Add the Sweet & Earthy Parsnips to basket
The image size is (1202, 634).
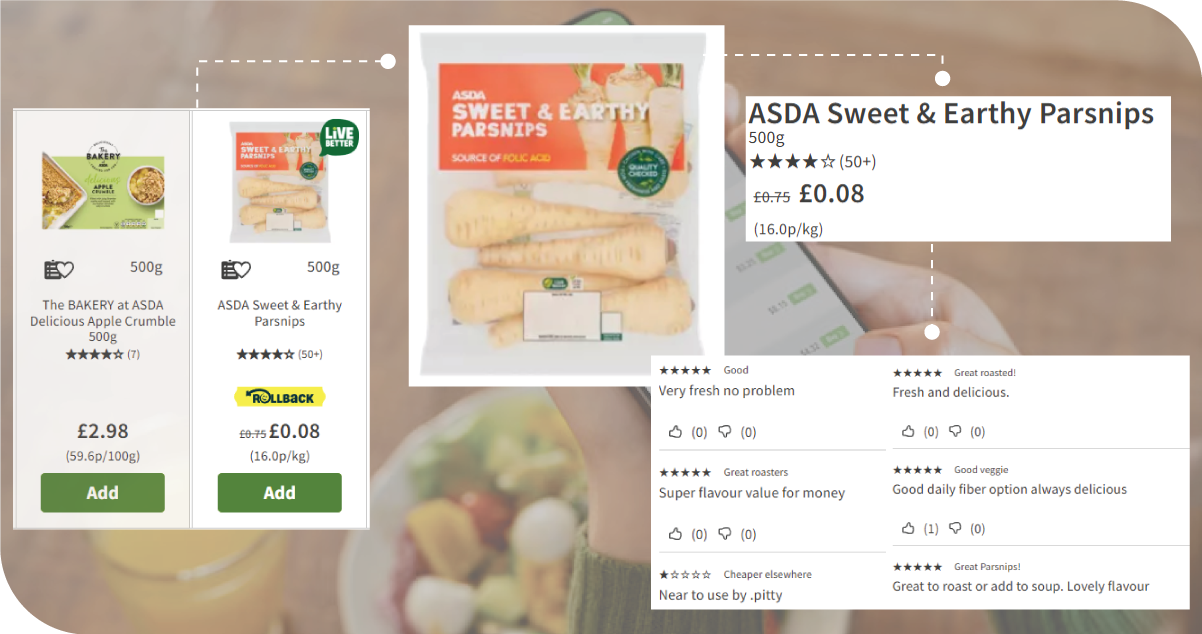(279, 492)
